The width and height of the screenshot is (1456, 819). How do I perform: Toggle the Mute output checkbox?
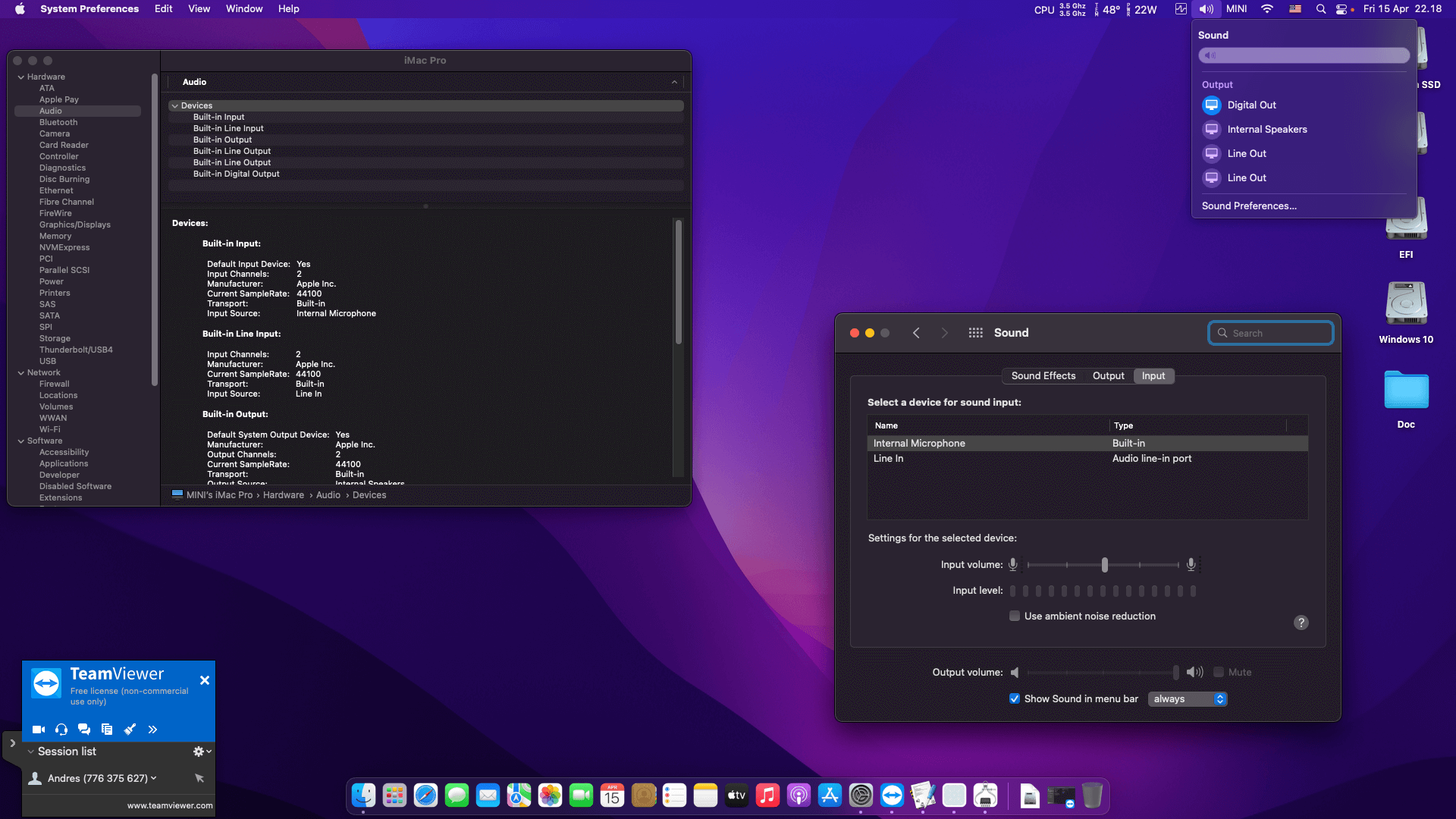tap(1219, 672)
